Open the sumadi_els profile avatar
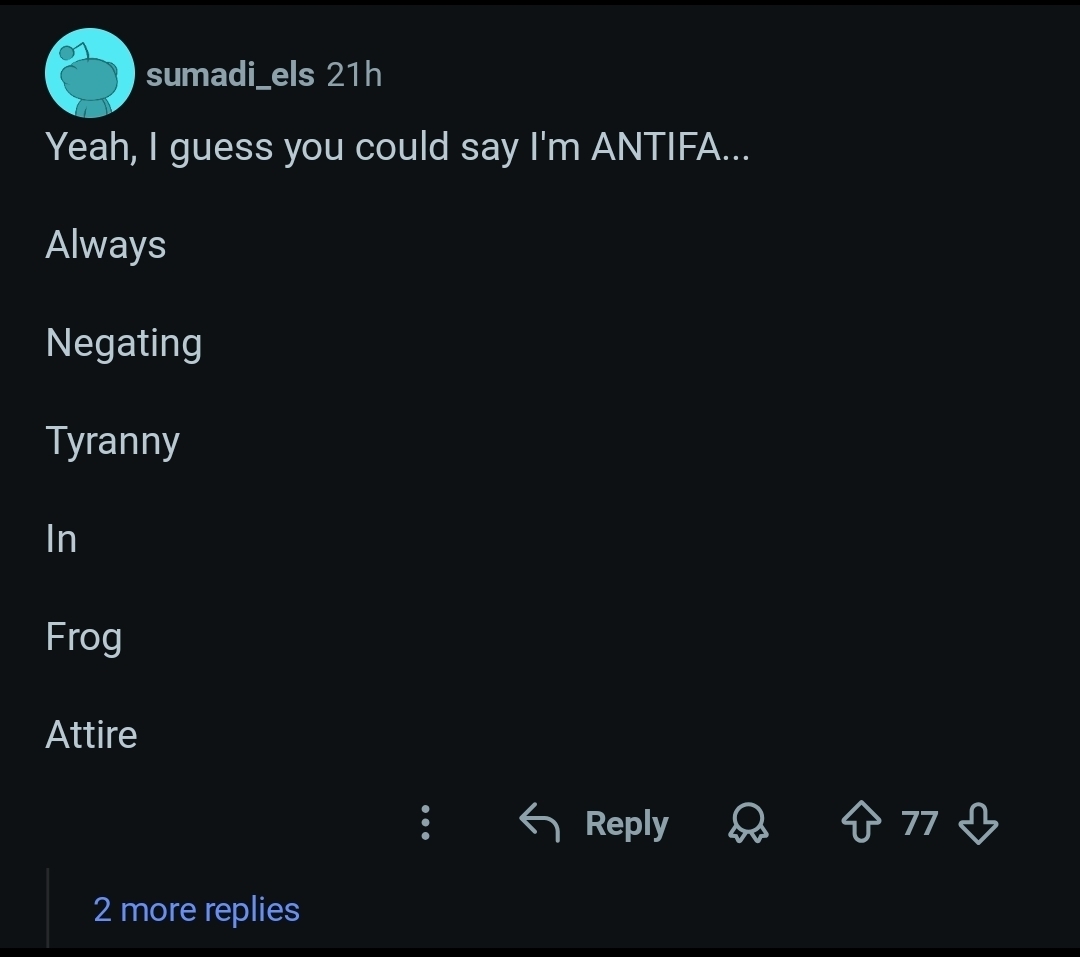The width and height of the screenshot is (1080, 957). click(x=90, y=73)
